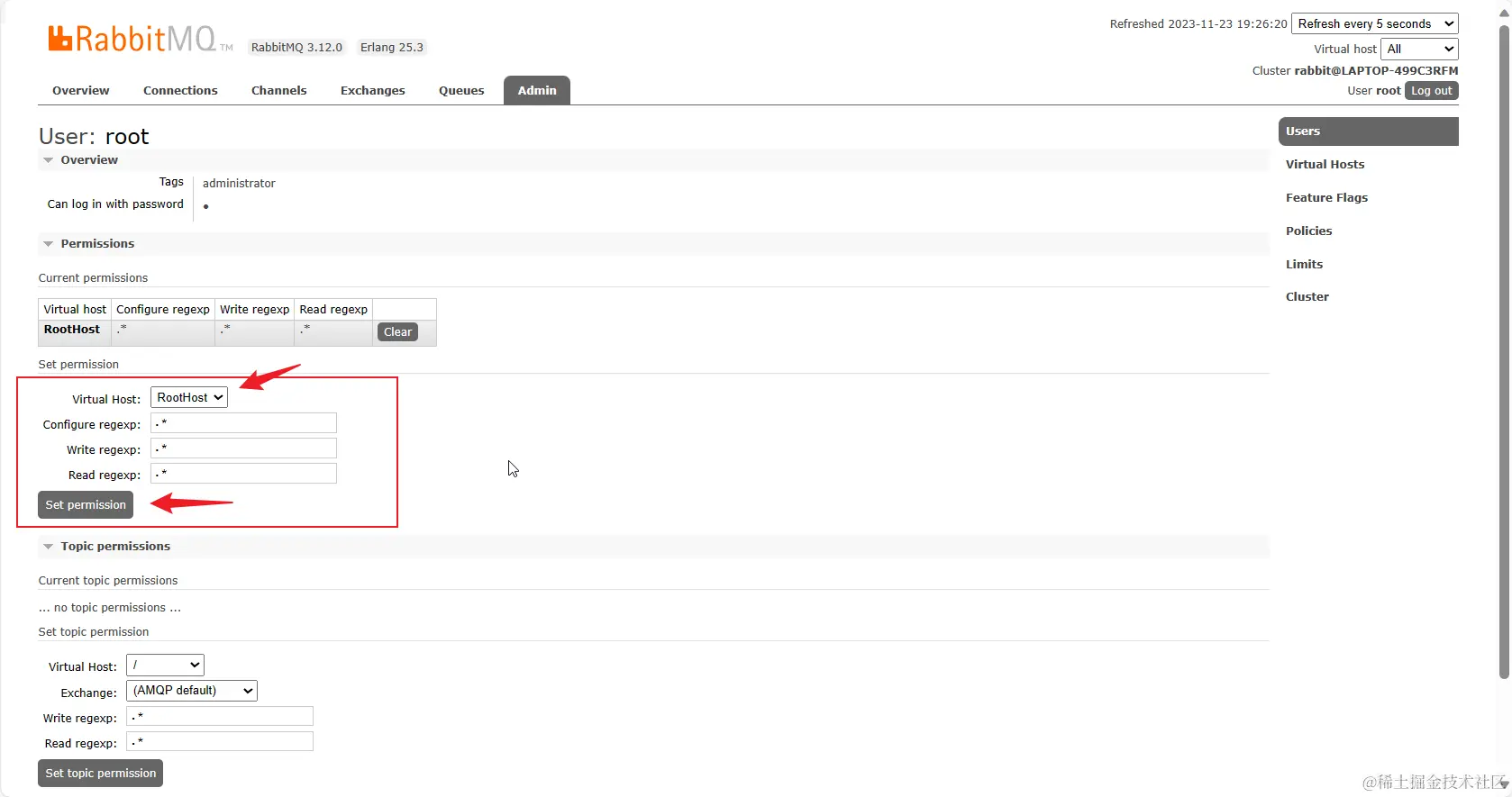The image size is (1512, 797).
Task: Open the Connections tab
Action: coord(180,90)
